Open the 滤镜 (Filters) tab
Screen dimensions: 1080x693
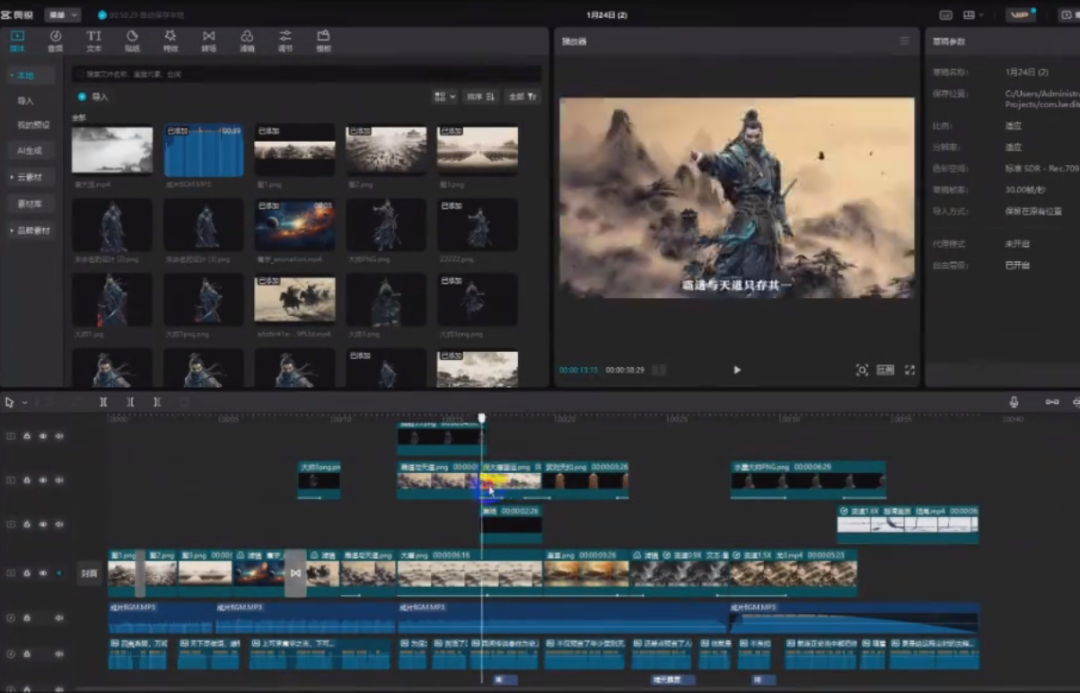click(x=247, y=41)
